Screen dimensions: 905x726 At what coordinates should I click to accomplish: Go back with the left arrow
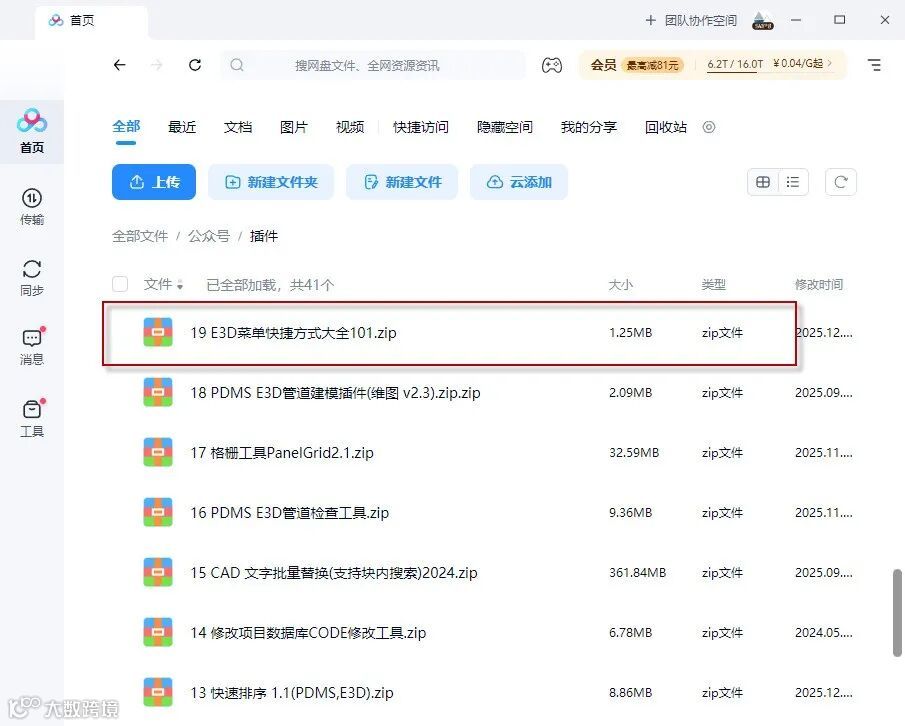coord(119,65)
